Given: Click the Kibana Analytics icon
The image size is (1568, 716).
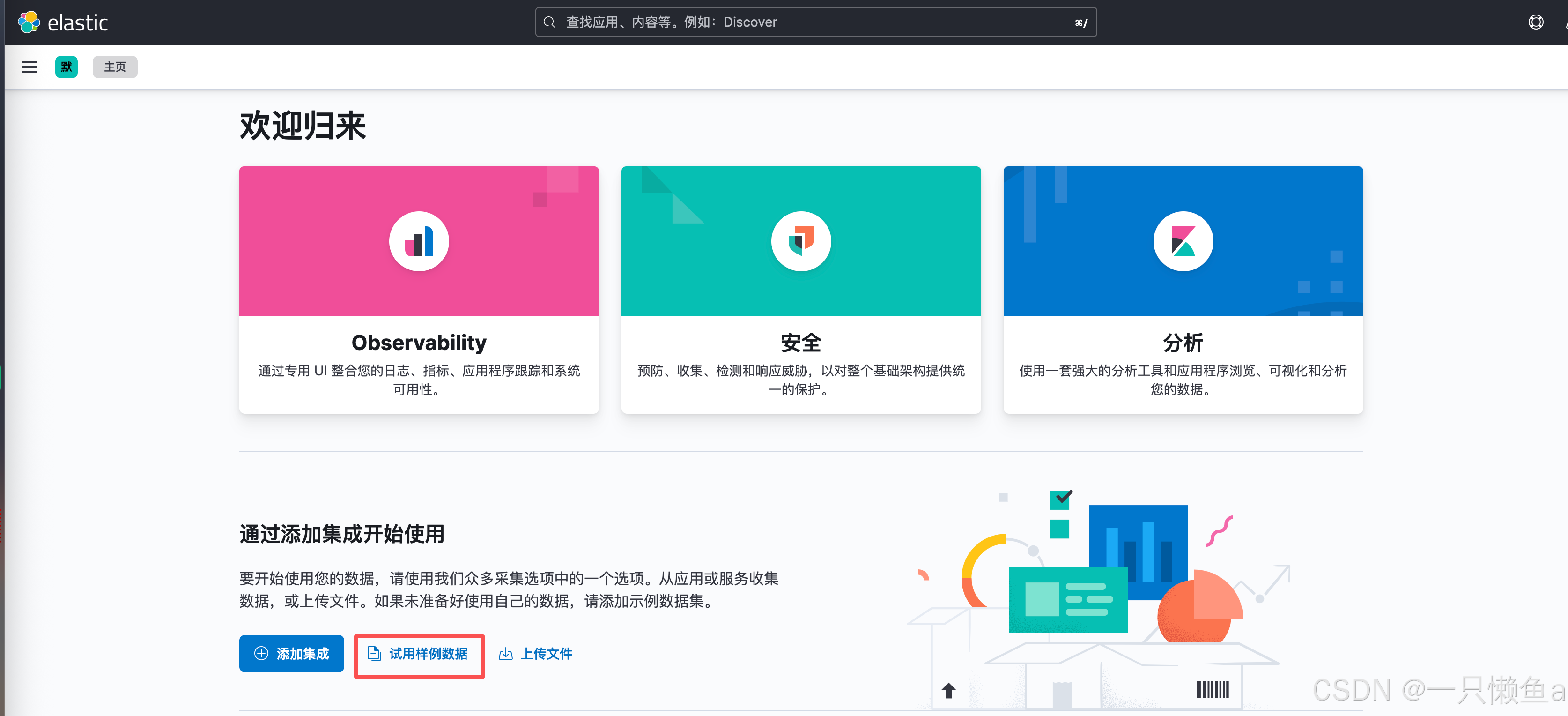Looking at the screenshot, I should pos(1183,242).
